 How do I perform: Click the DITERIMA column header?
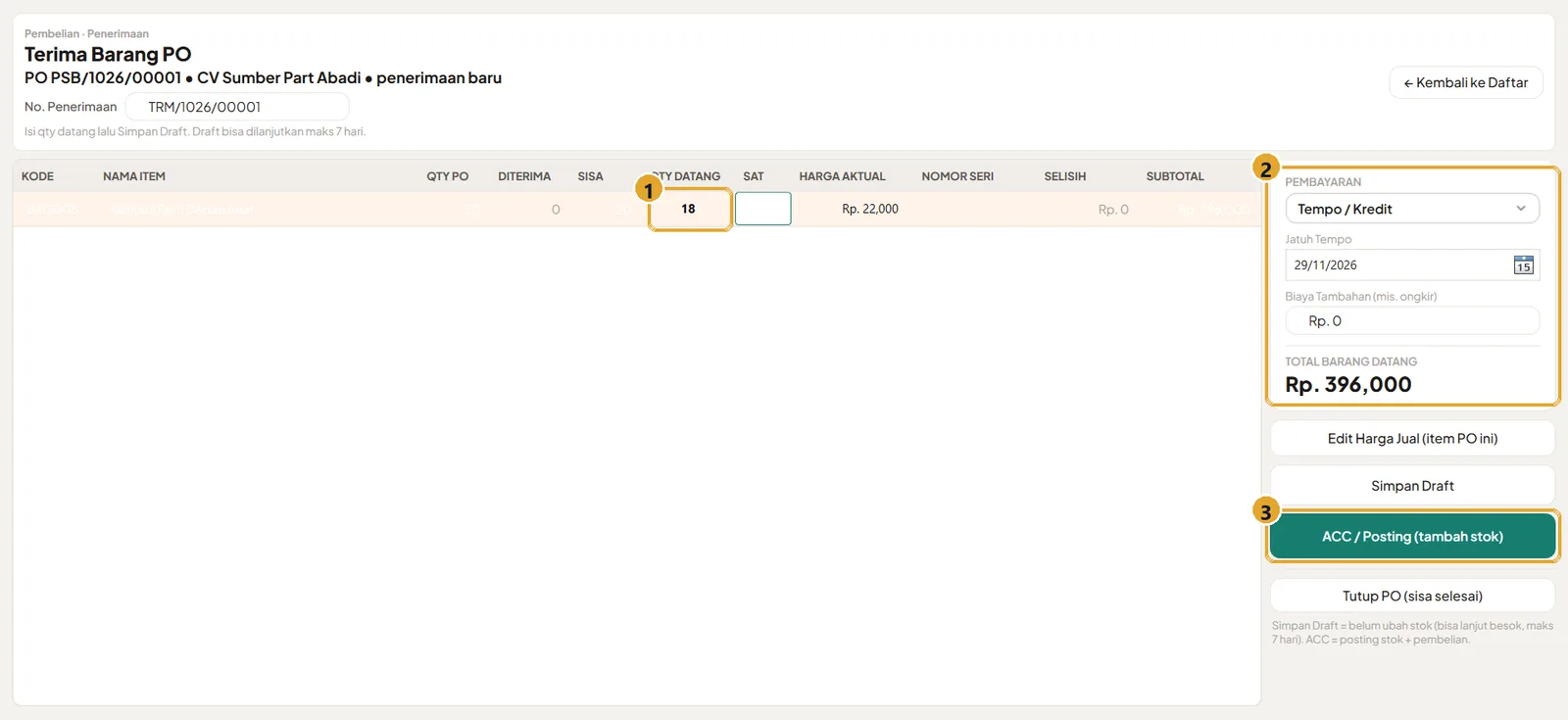524,176
